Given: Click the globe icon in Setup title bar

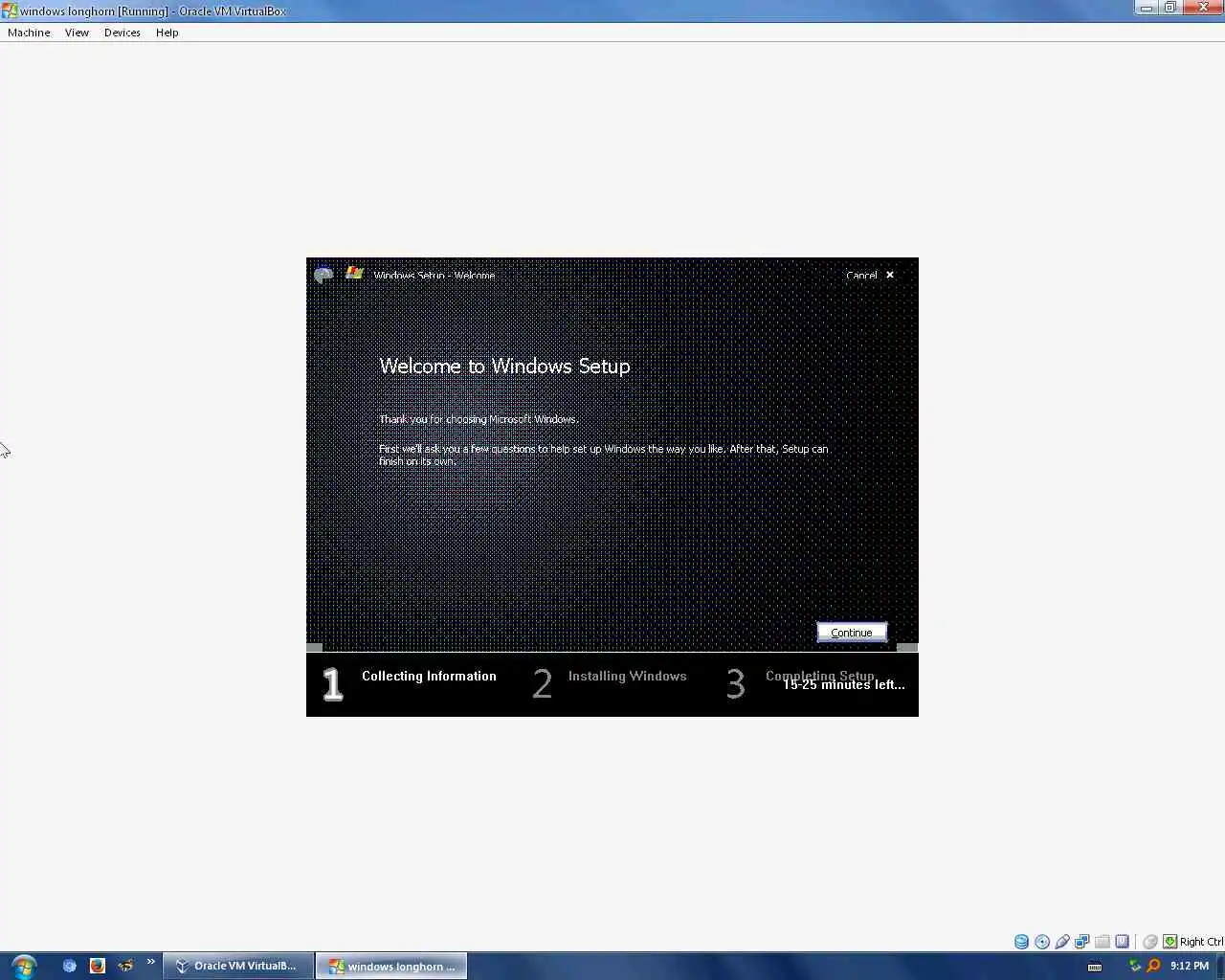Looking at the screenshot, I should [323, 275].
